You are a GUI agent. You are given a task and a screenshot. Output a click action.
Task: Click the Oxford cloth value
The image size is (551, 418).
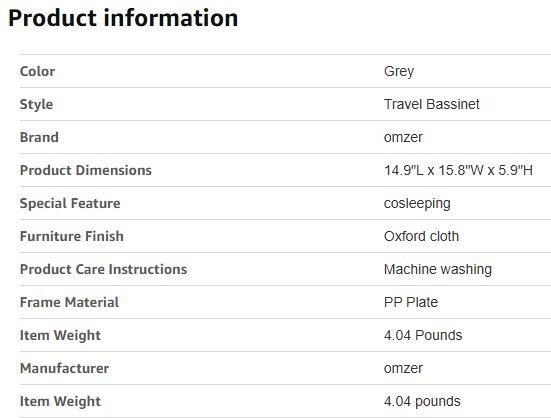pyautogui.click(x=421, y=236)
